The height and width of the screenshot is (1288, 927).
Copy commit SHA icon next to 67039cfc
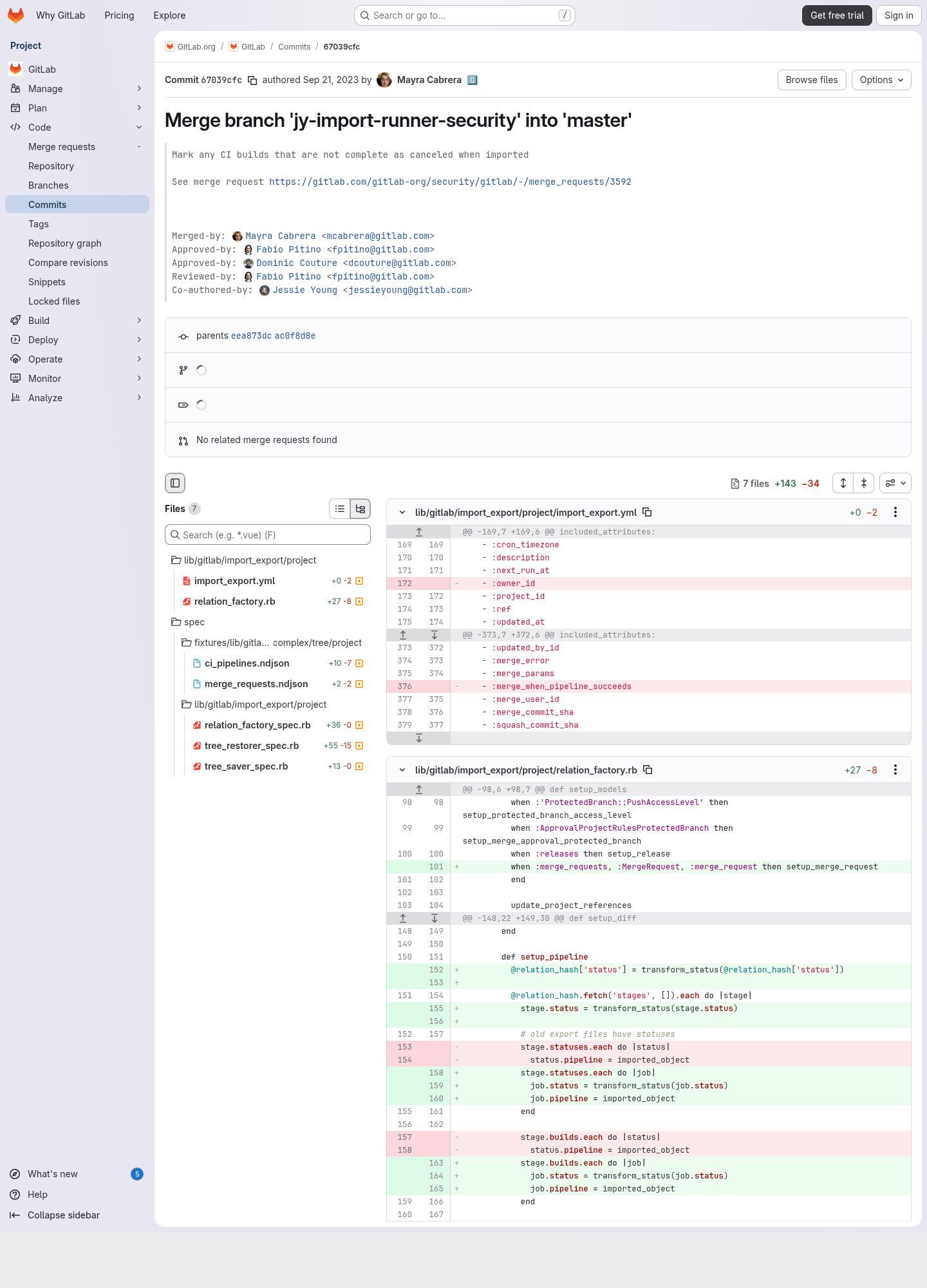click(x=253, y=80)
